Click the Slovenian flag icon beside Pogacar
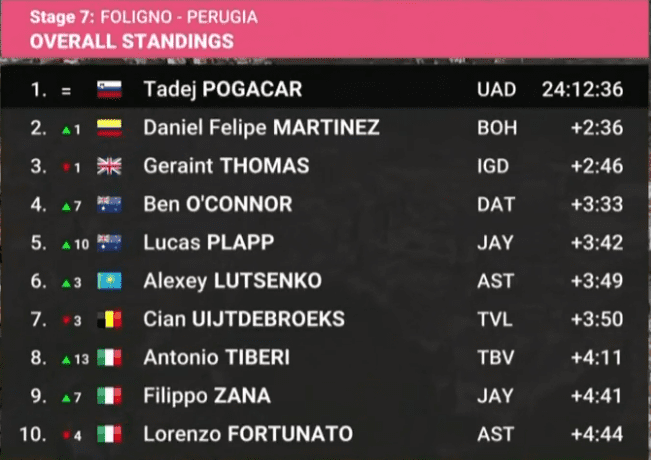 point(109,89)
